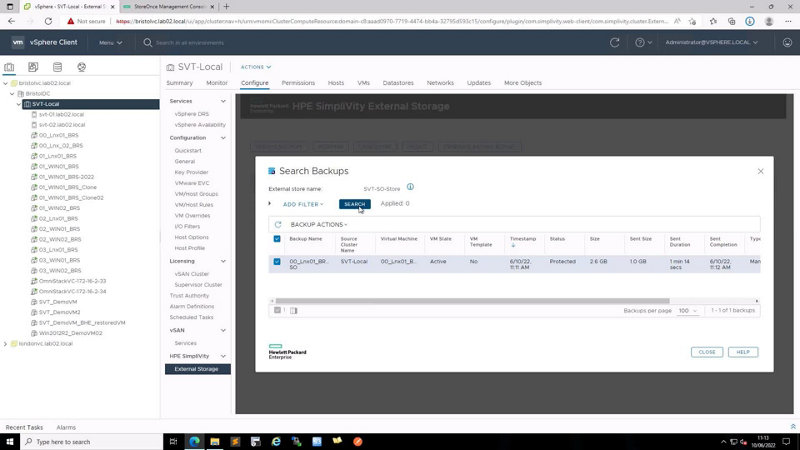
Task: Go back in the browser
Action: click(x=12, y=21)
